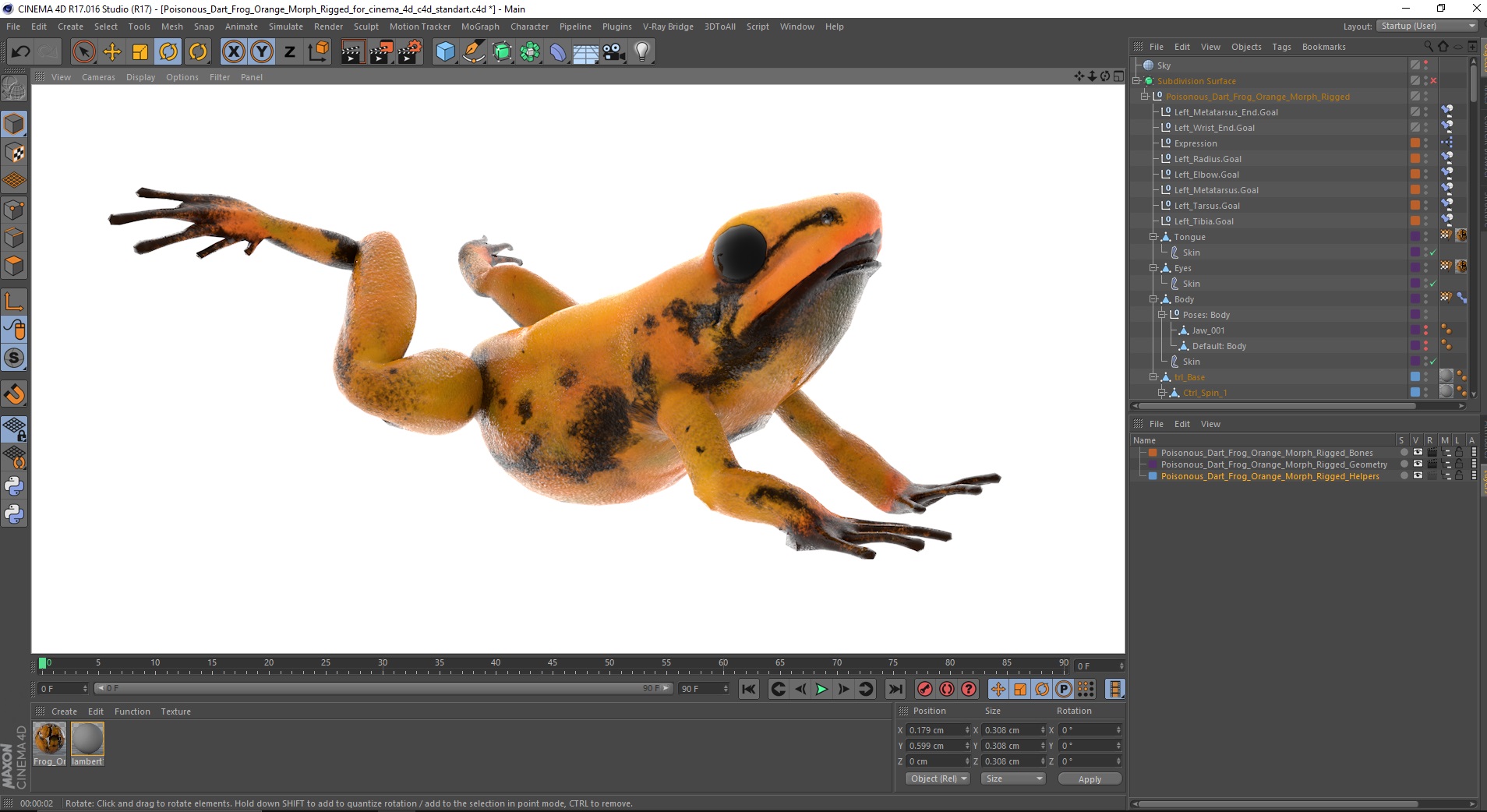The width and height of the screenshot is (1487, 812).
Task: Click the Bones layer color swatch
Action: [1153, 453]
